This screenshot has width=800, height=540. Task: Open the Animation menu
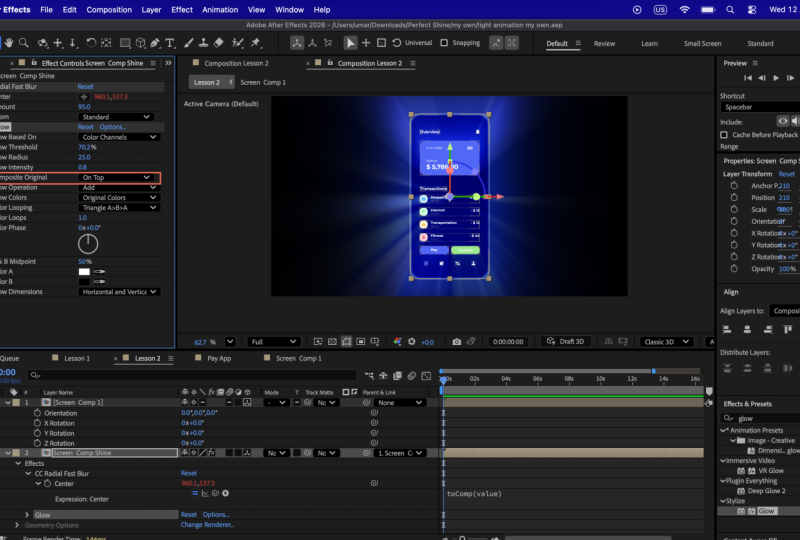pos(220,10)
